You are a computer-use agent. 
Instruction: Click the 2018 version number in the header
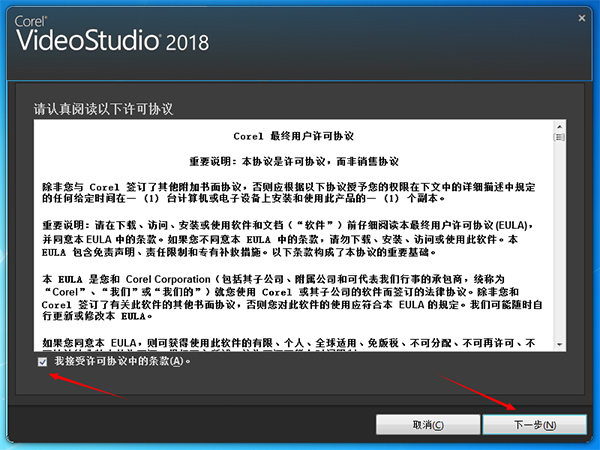tap(188, 42)
